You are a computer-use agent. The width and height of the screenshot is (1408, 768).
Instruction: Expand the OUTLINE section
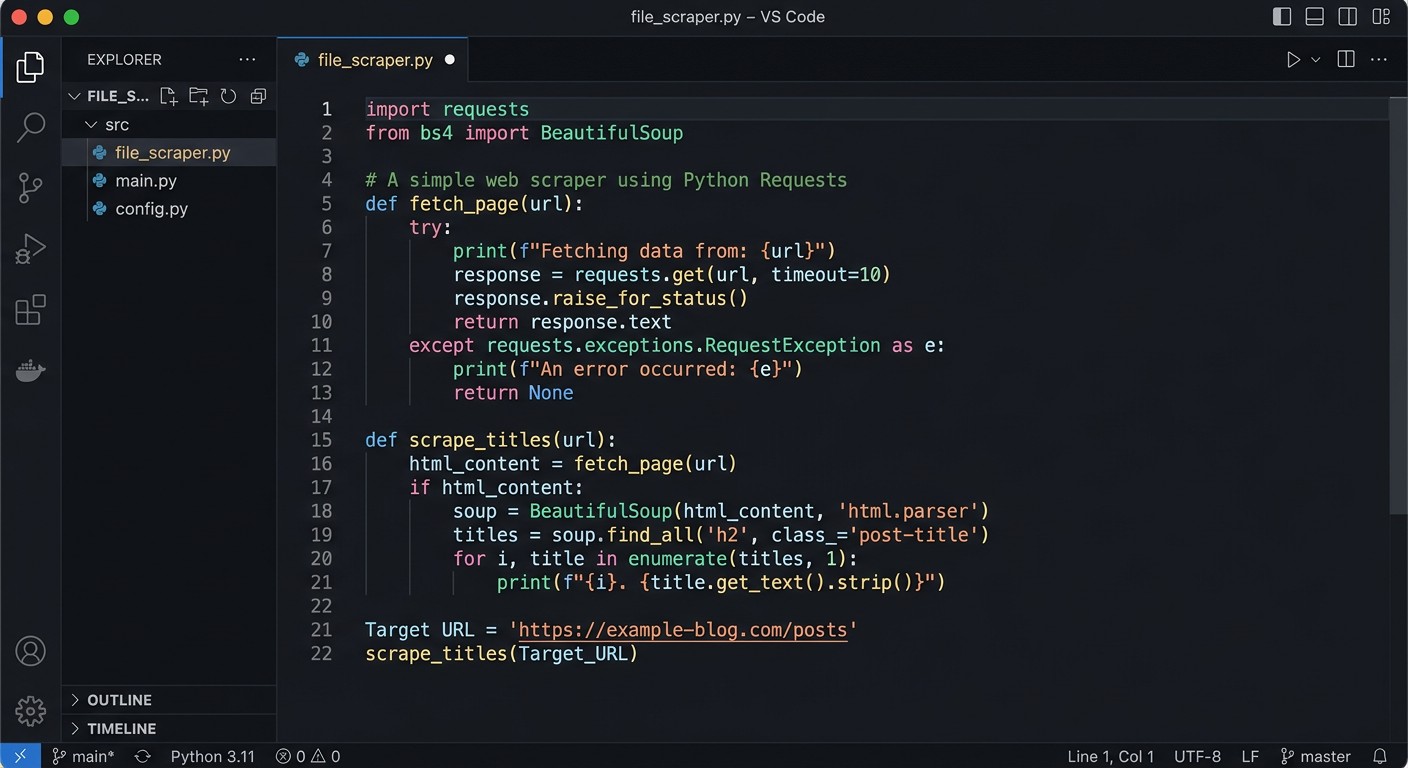pyautogui.click(x=119, y=700)
